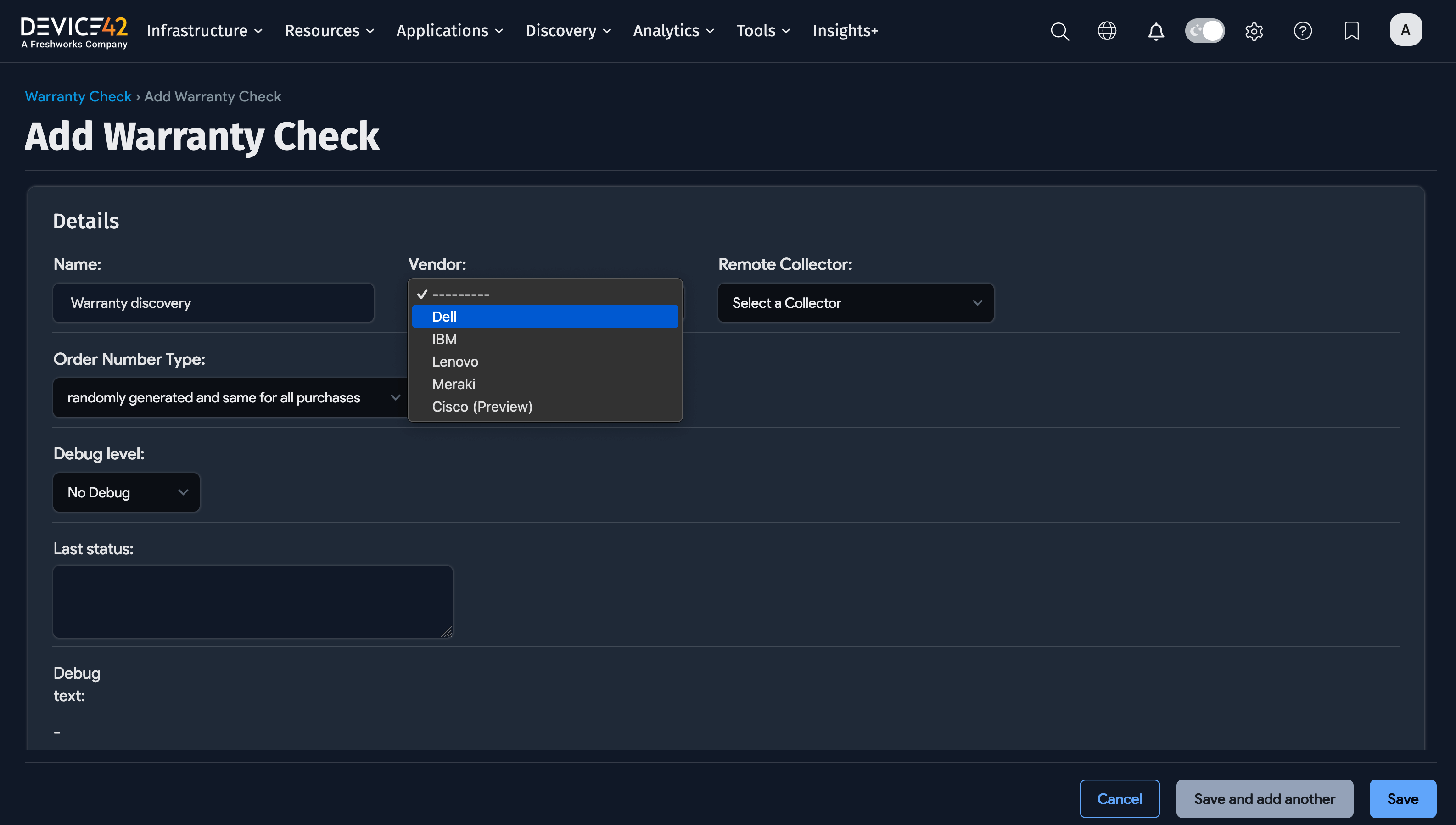
Task: Click the help question mark icon
Action: (x=1302, y=31)
